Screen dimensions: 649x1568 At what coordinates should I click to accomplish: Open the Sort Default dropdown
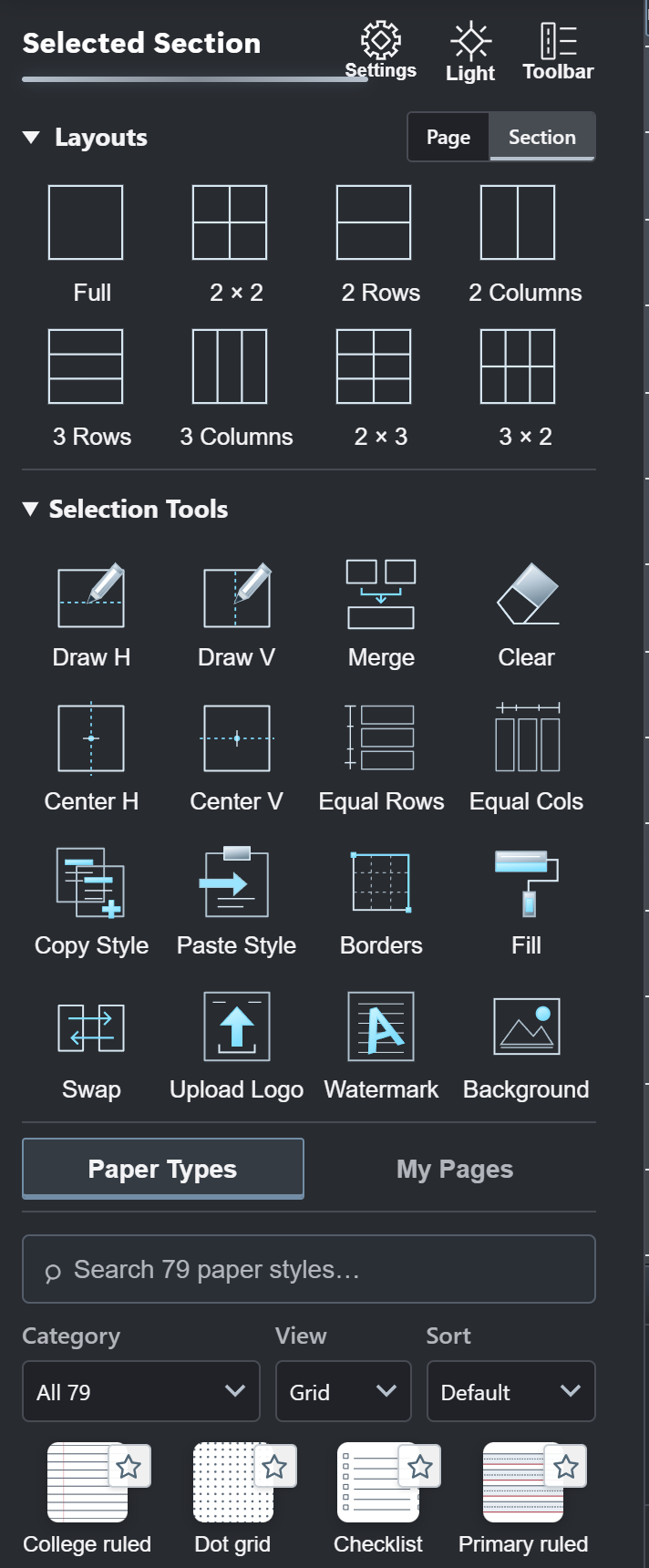coord(510,1391)
